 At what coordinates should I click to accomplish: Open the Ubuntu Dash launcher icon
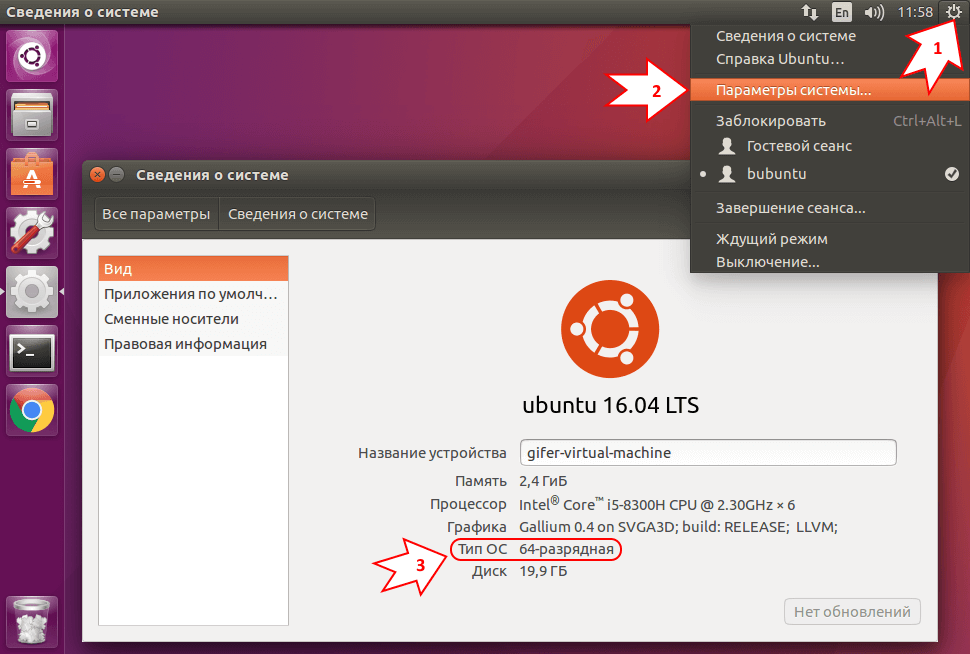[x=31, y=55]
